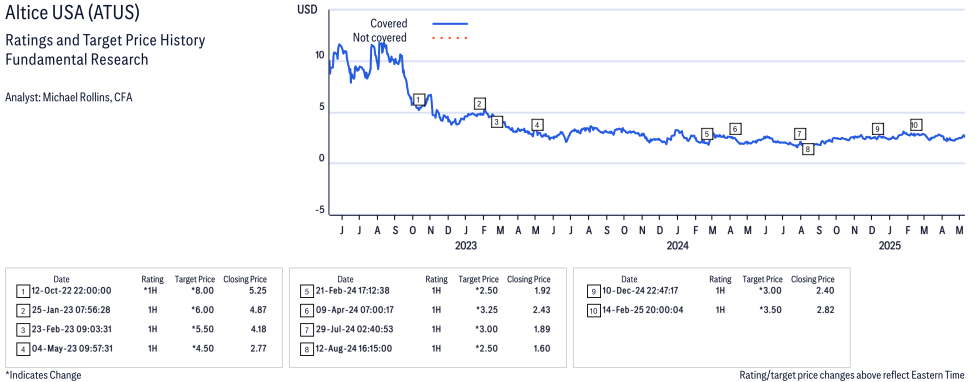Image resolution: width=975 pixels, height=382 pixels.
Task: Click the 2.40 closing price value
Action: tap(825, 291)
